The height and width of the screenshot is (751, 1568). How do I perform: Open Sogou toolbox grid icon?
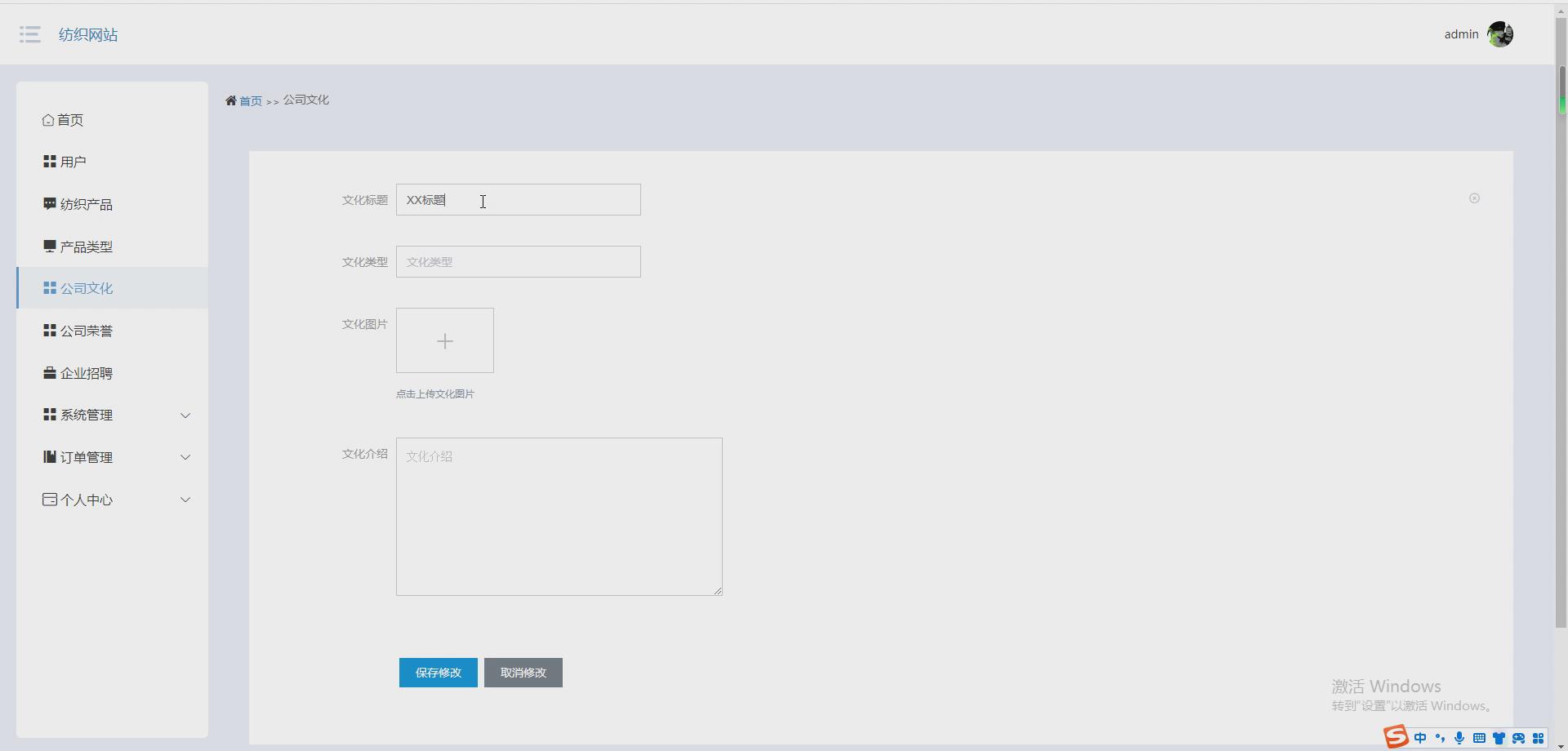[1539, 738]
